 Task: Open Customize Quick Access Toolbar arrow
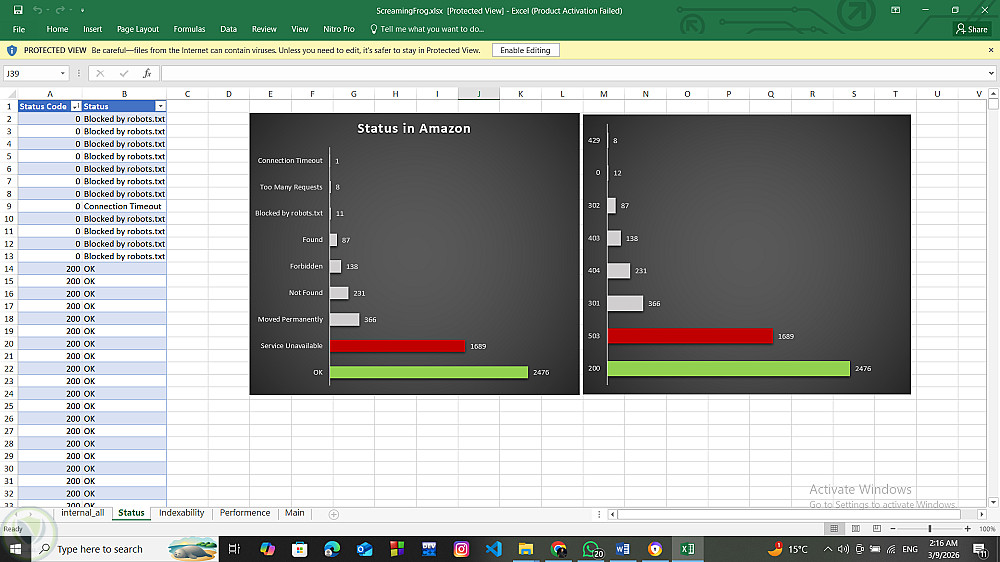82,11
